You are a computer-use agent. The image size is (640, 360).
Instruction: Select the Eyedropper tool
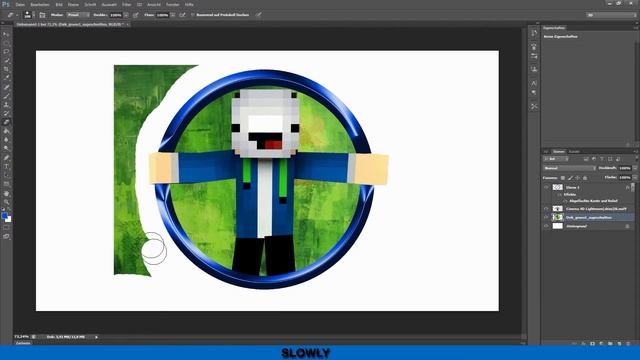click(x=6, y=78)
